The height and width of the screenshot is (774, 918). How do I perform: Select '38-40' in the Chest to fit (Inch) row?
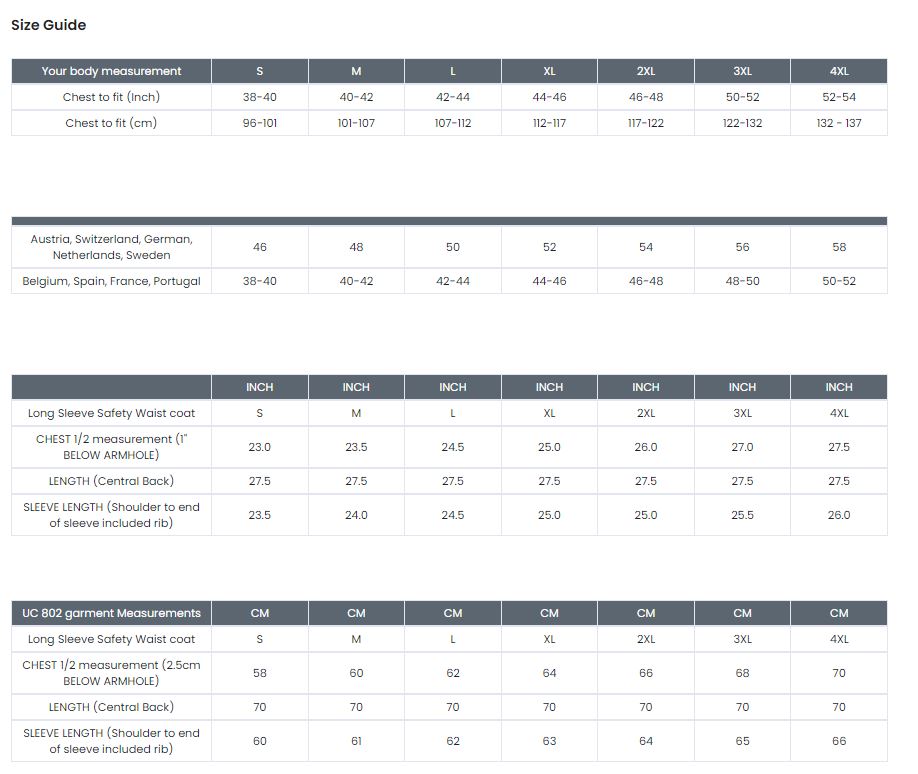pyautogui.click(x=260, y=97)
